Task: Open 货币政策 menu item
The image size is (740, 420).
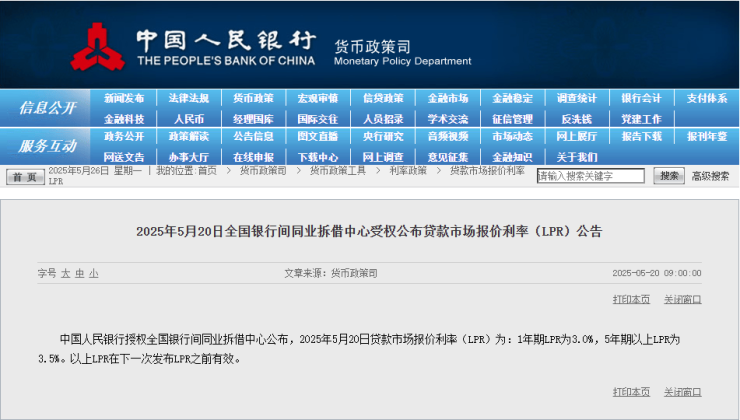Action: pos(253,98)
